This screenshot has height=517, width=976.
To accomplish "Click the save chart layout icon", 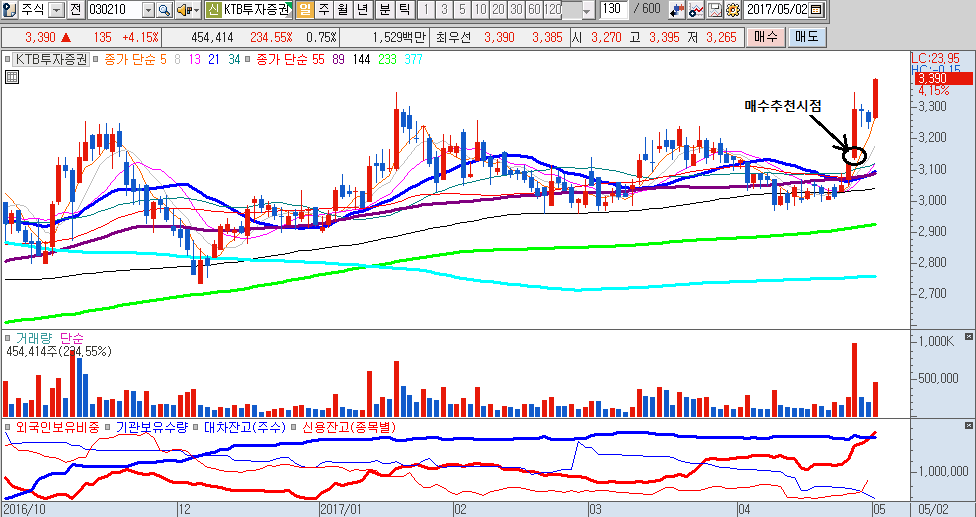I will tap(715, 10).
